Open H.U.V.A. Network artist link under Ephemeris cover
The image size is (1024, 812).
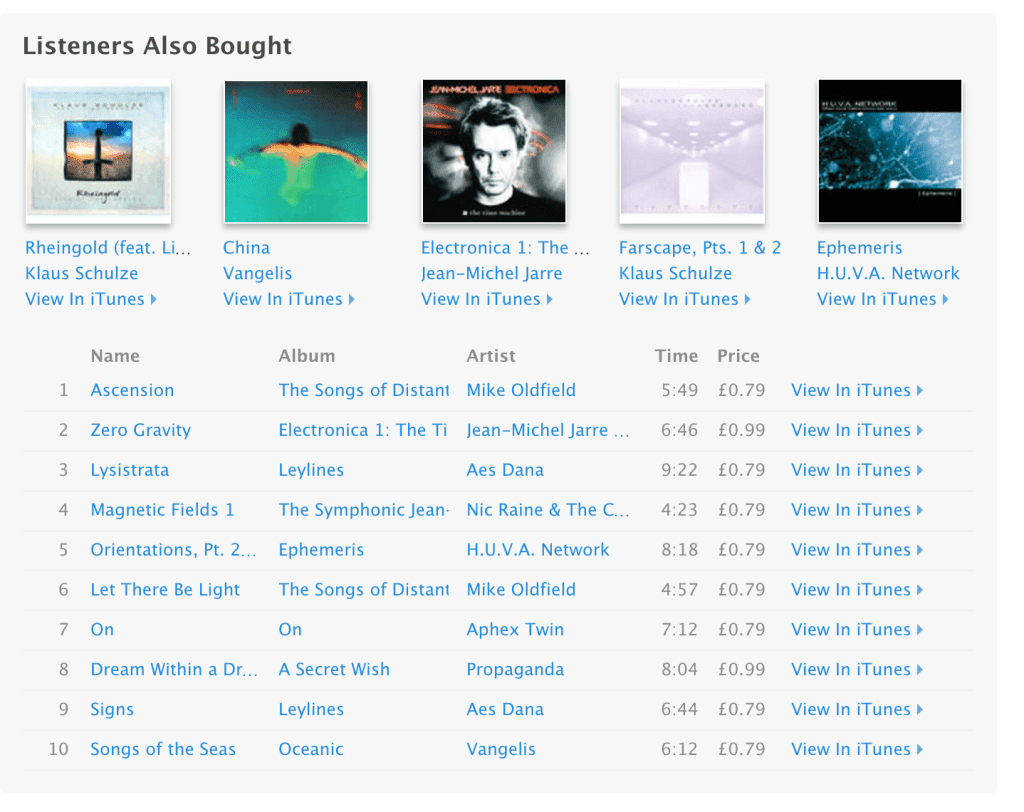pos(888,273)
